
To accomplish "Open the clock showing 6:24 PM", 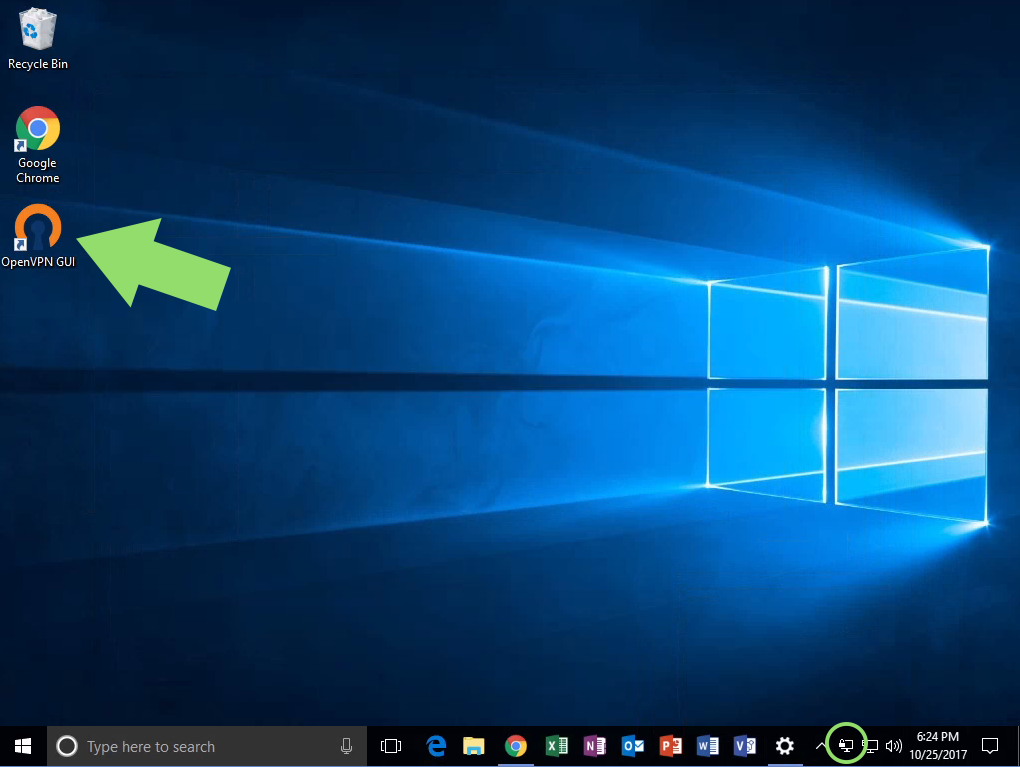I will pyautogui.click(x=938, y=746).
